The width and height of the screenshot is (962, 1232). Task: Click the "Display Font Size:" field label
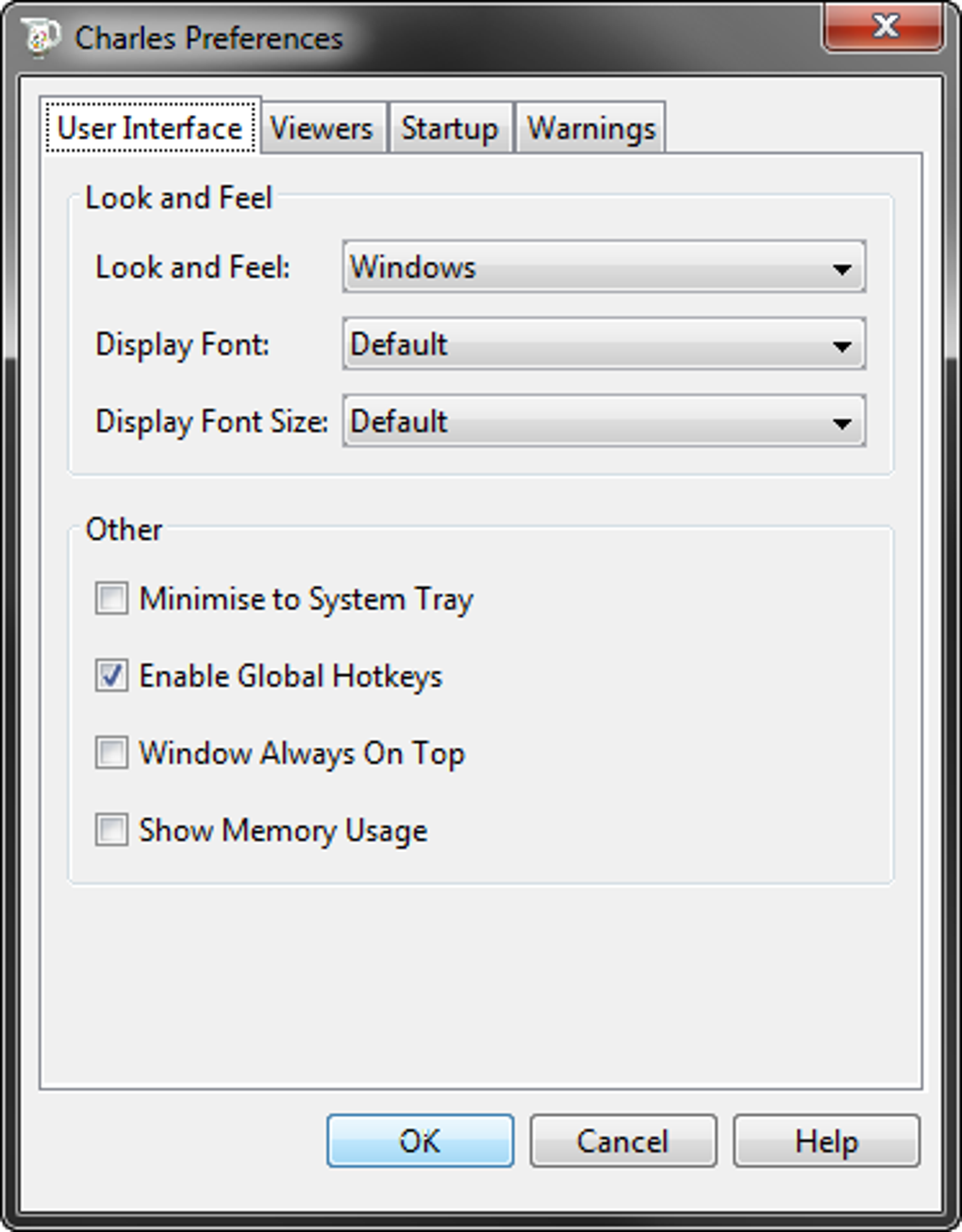pos(211,422)
